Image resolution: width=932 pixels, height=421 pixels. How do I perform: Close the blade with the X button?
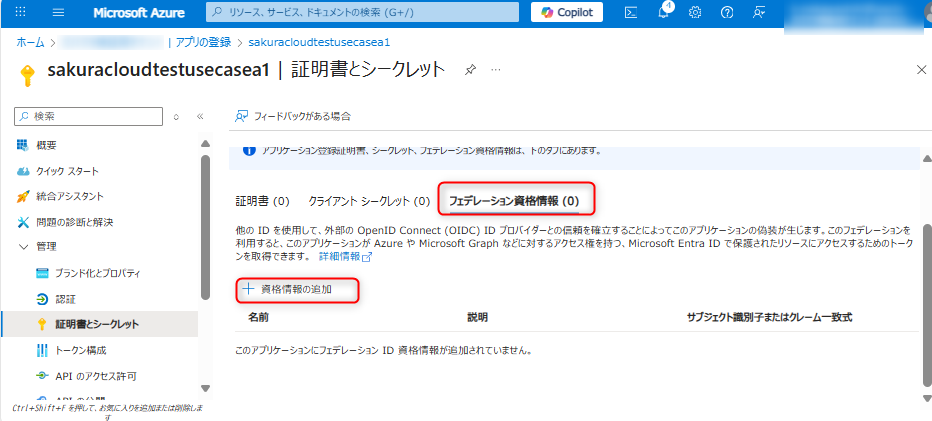(x=921, y=70)
